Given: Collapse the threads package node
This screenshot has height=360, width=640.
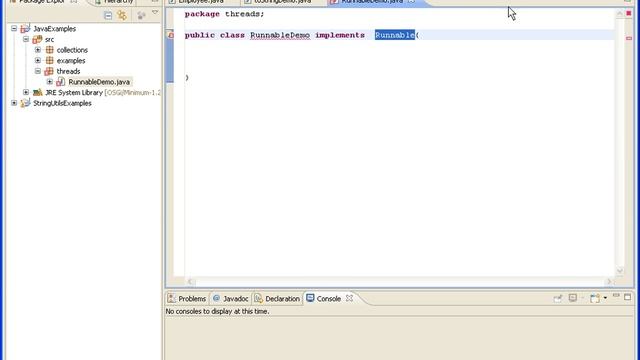Looking at the screenshot, I should pos(38,71).
